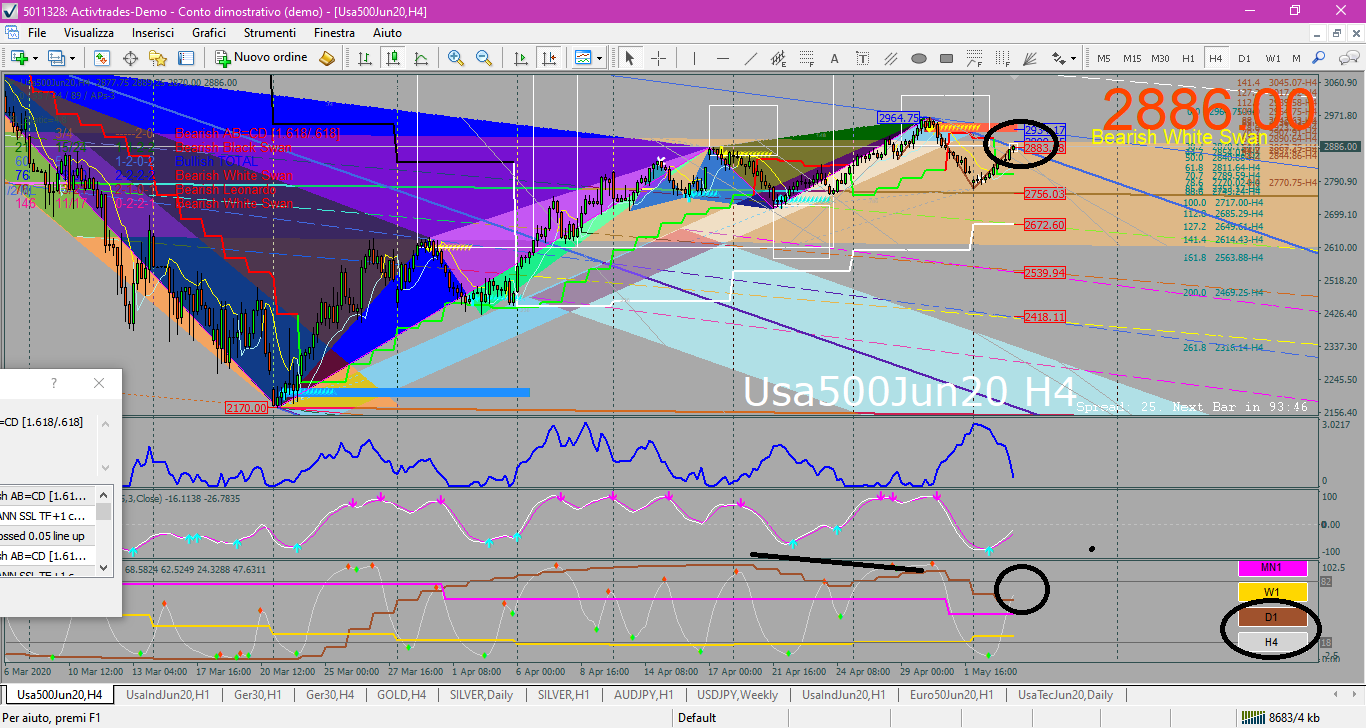
Task: Open the Visualizza menu
Action: [x=90, y=33]
